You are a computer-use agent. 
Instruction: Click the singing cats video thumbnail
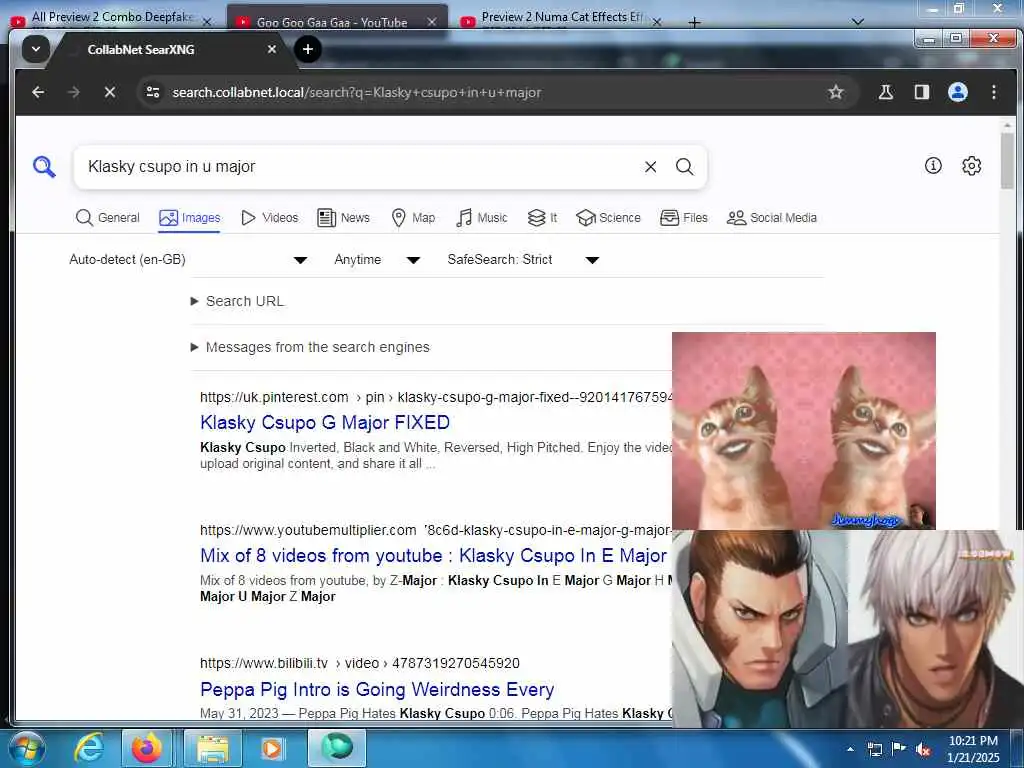coord(803,430)
